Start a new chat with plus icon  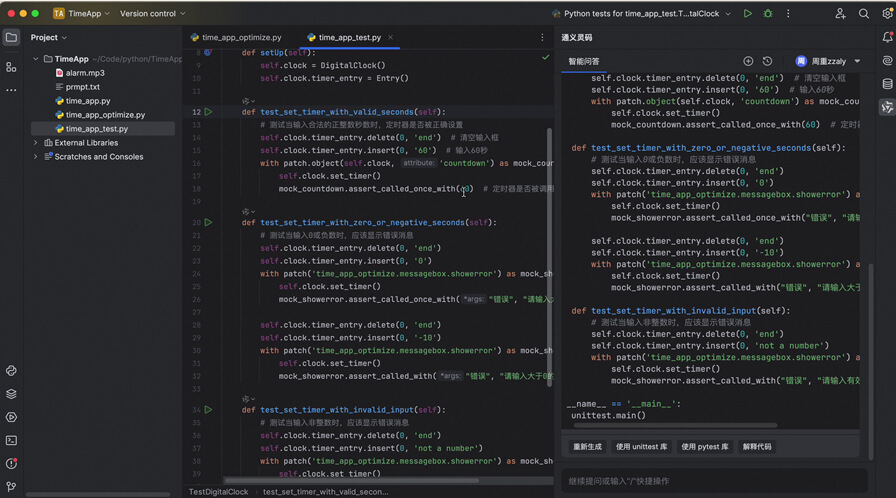tap(748, 61)
